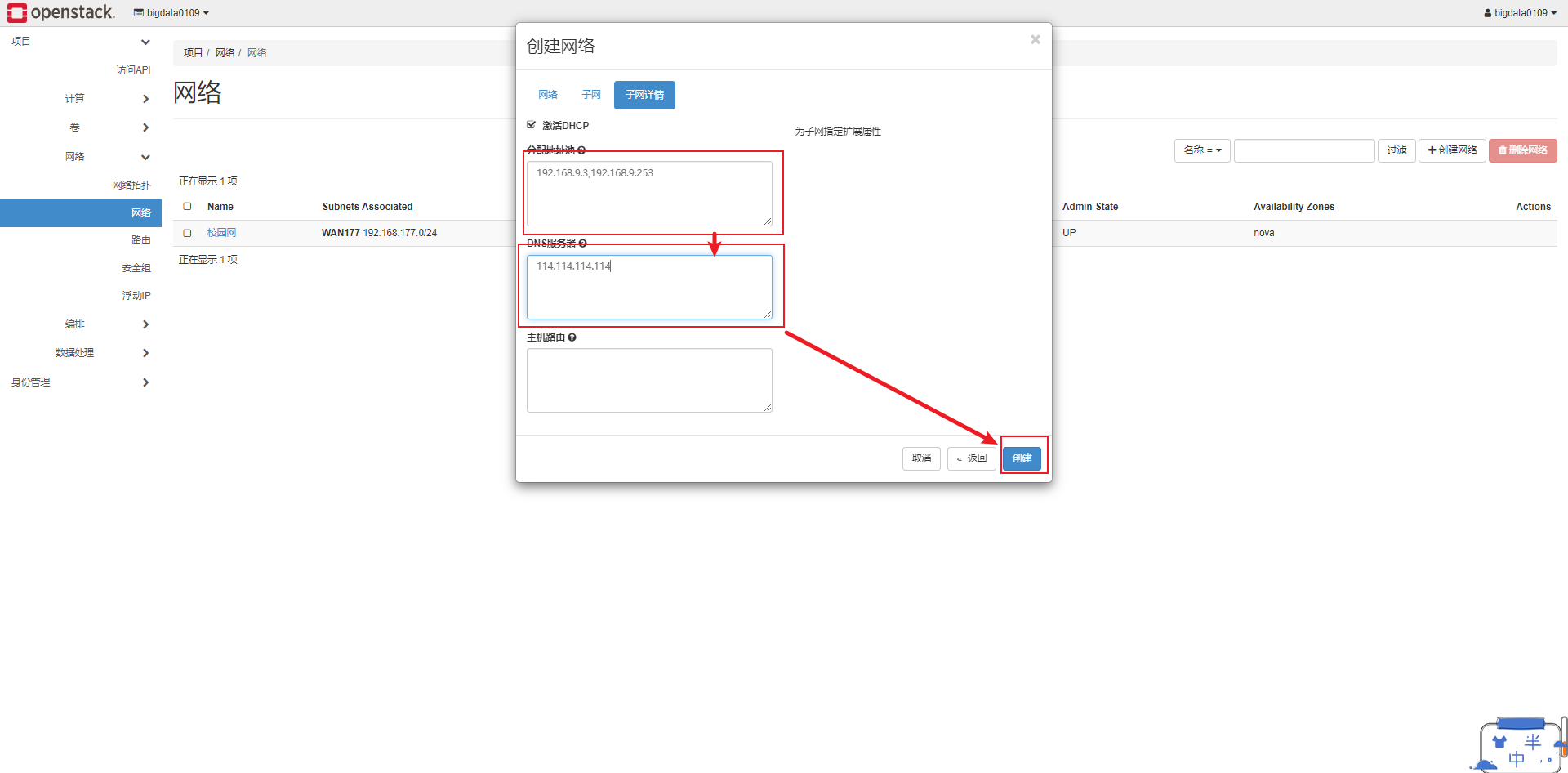The width and height of the screenshot is (1568, 773).
Task: Click the nova availability zone cell
Action: coord(1264,233)
